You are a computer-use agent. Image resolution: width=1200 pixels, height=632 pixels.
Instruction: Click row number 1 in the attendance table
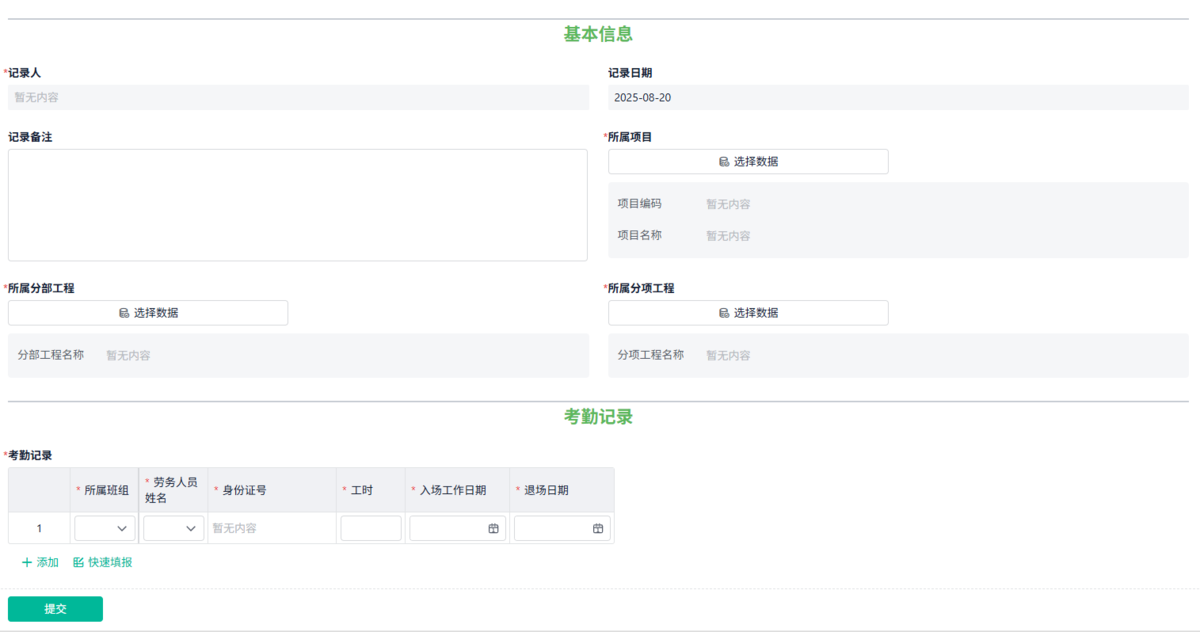point(38,528)
